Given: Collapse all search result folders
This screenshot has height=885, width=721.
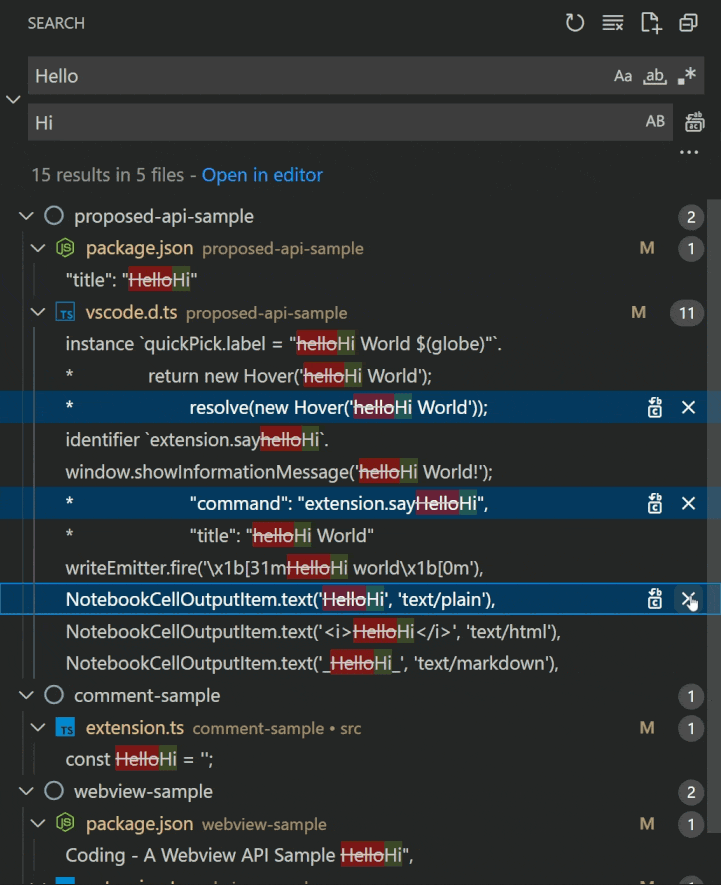Looking at the screenshot, I should tap(689, 23).
